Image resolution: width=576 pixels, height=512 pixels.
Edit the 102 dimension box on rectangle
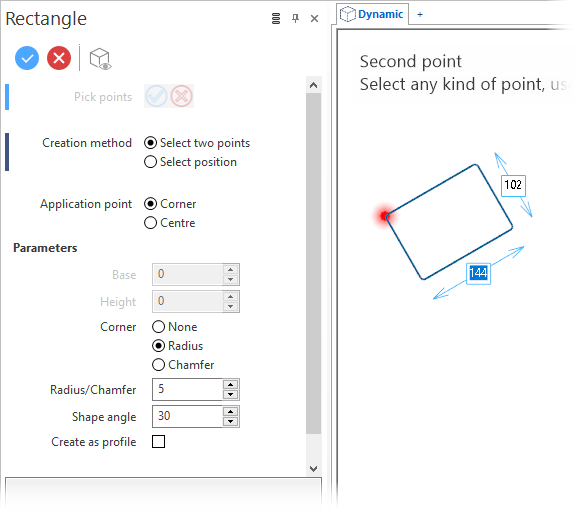(513, 185)
